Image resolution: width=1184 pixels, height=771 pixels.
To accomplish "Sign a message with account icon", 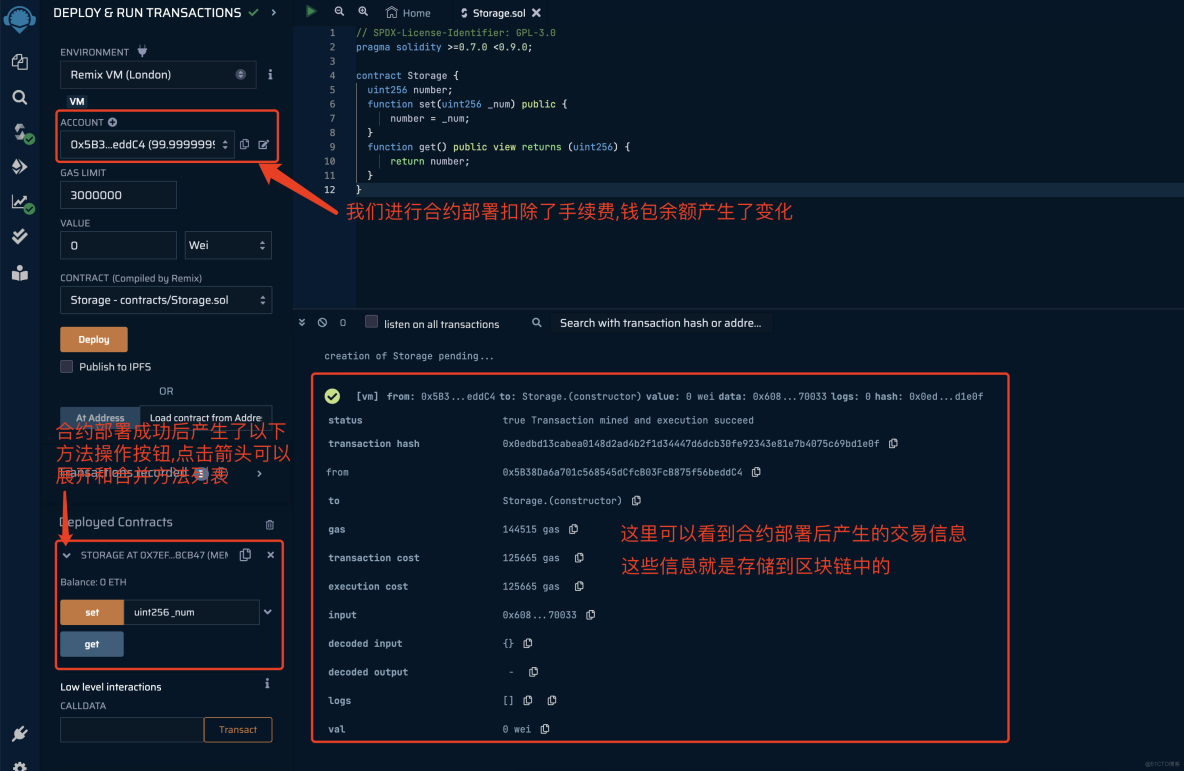I will click(264, 144).
